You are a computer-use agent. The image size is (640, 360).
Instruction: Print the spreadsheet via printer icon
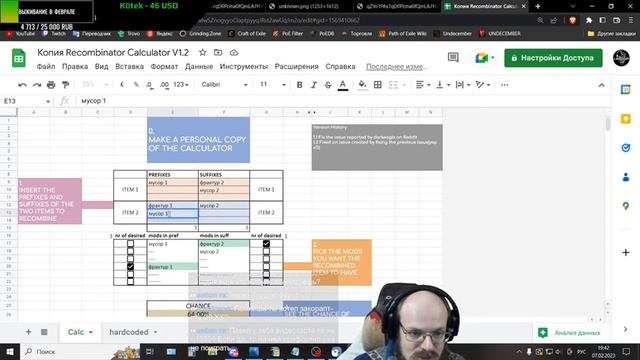pos(51,85)
